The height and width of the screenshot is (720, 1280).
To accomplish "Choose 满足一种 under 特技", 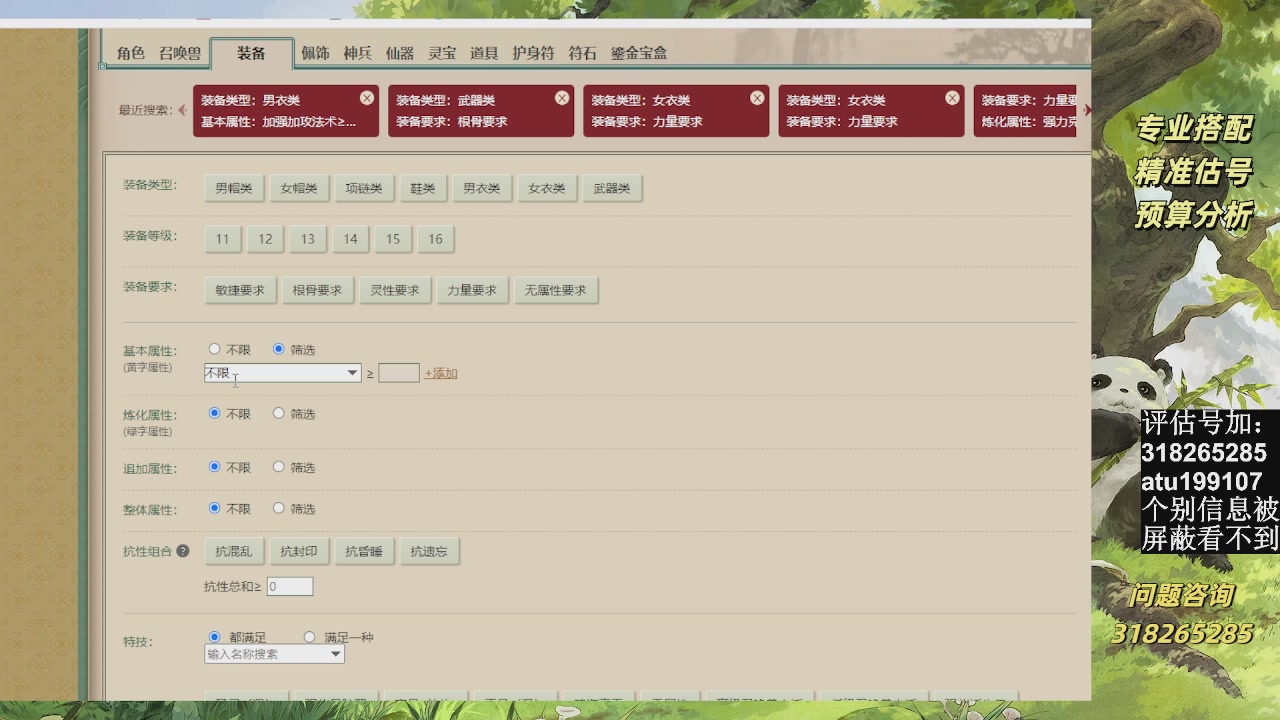I will click(310, 636).
